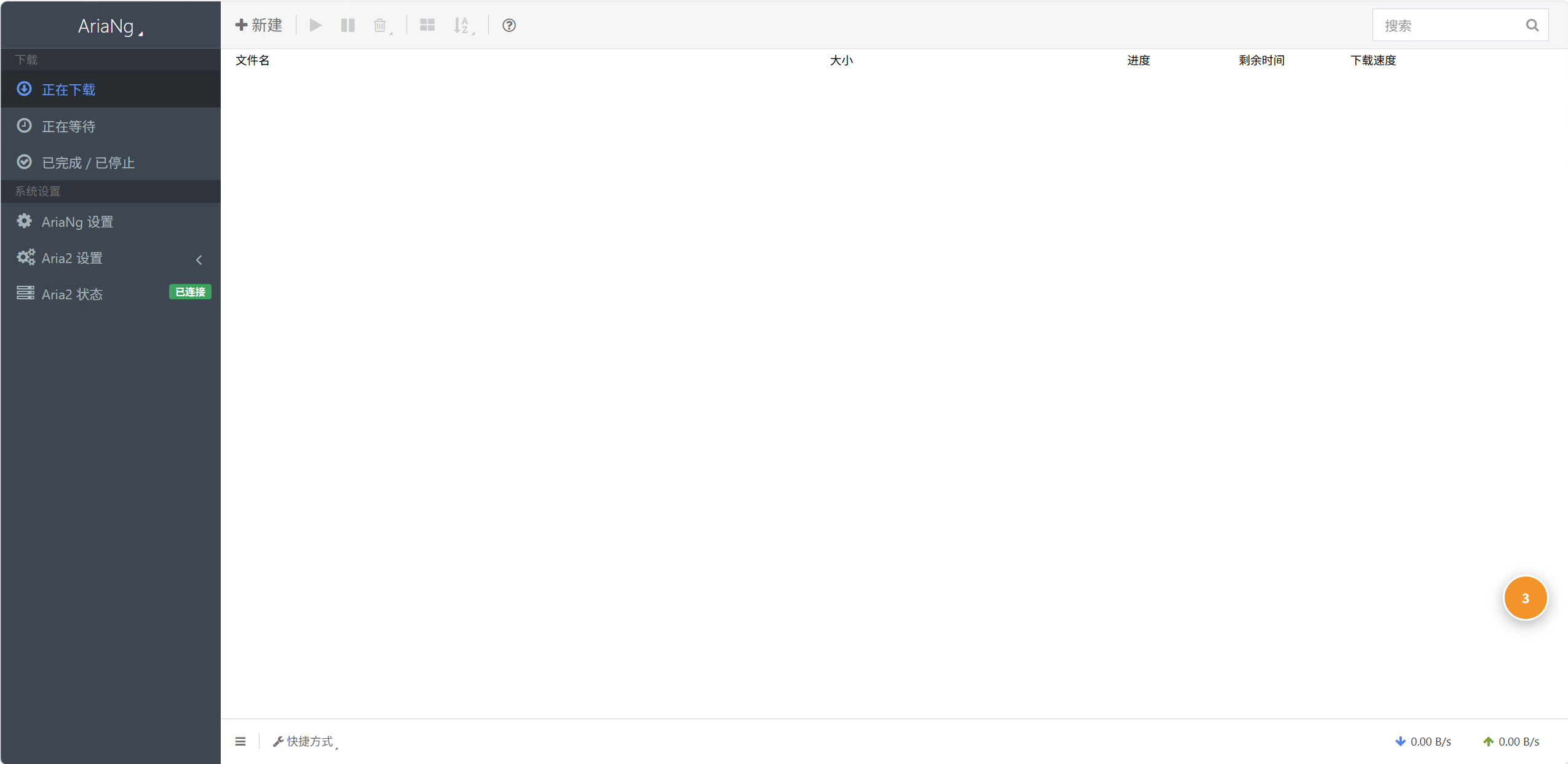1568x764 pixels.
Task: Open the A-Z sort order menu
Action: [x=463, y=25]
